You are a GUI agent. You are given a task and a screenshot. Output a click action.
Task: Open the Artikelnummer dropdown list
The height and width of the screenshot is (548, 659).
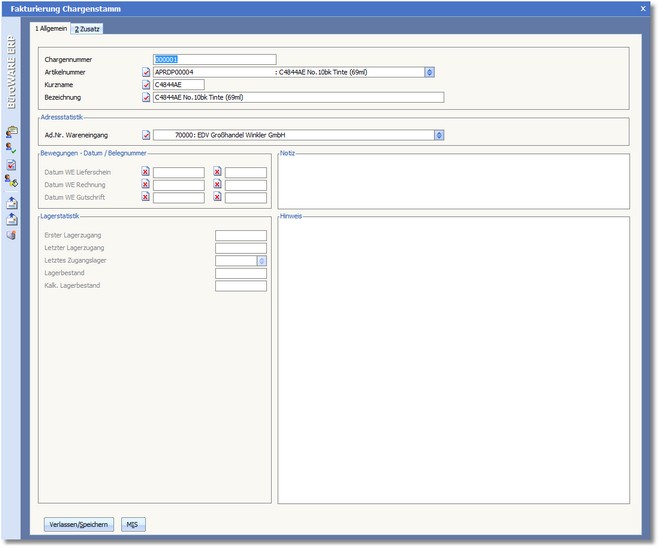click(x=429, y=72)
